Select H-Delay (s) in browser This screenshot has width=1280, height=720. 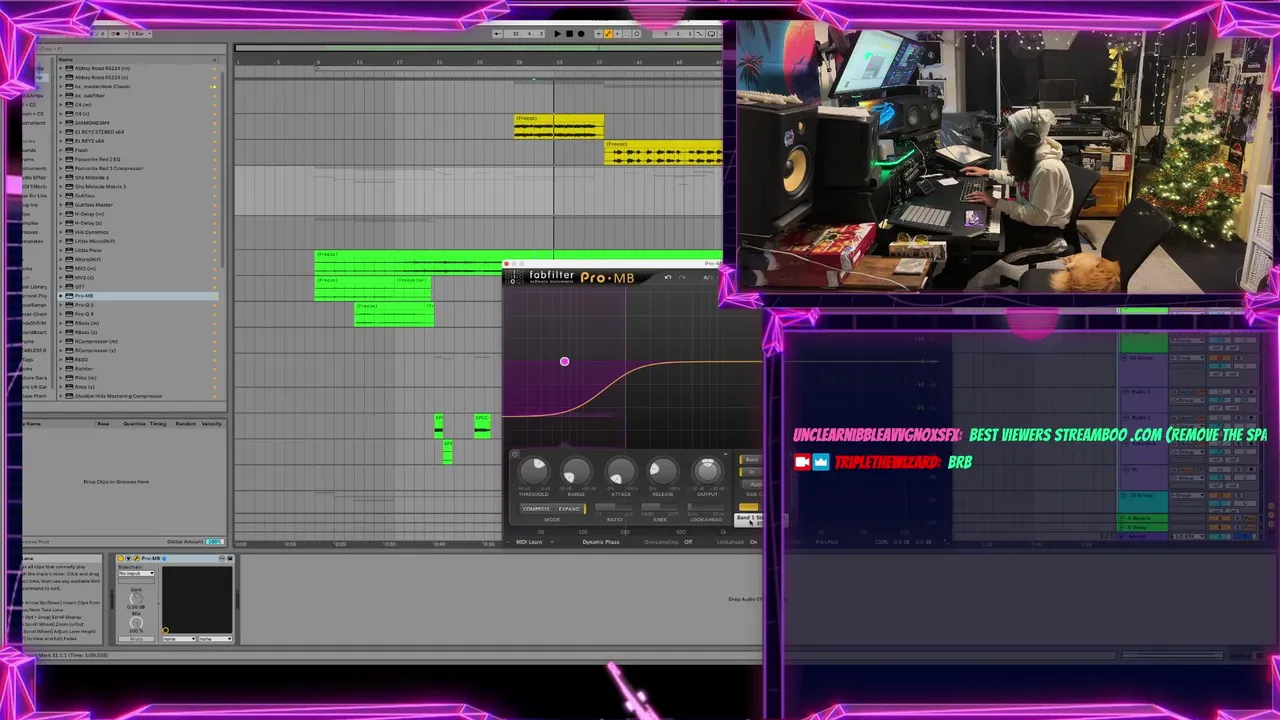(89, 223)
